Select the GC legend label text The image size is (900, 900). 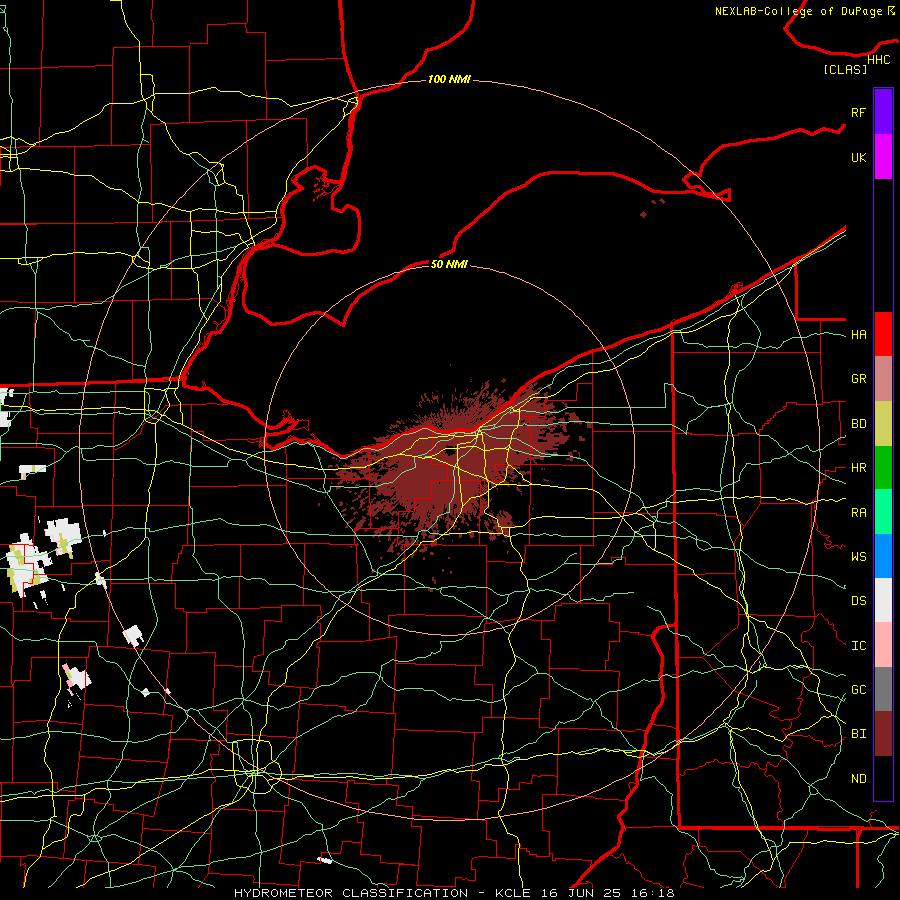pyautogui.click(x=858, y=690)
